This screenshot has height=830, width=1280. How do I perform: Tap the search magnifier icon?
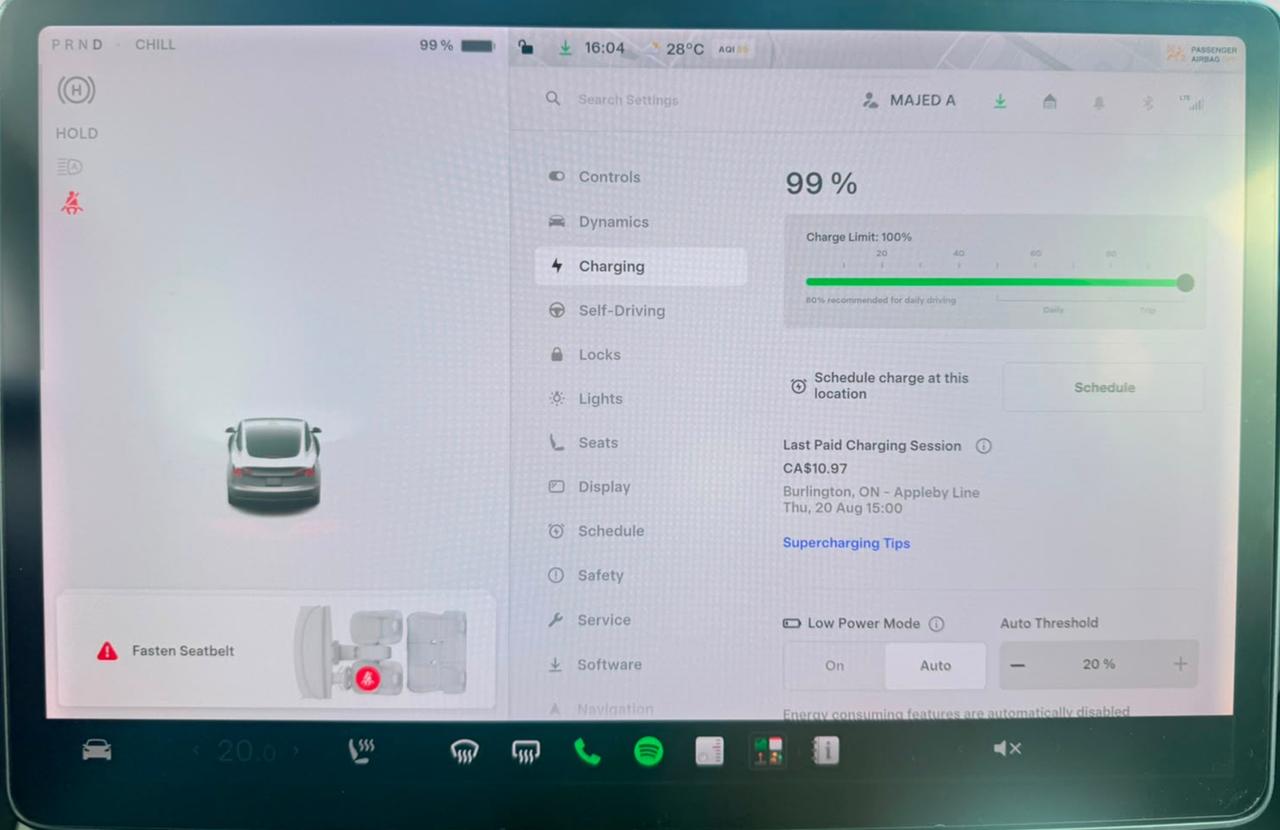tap(553, 99)
